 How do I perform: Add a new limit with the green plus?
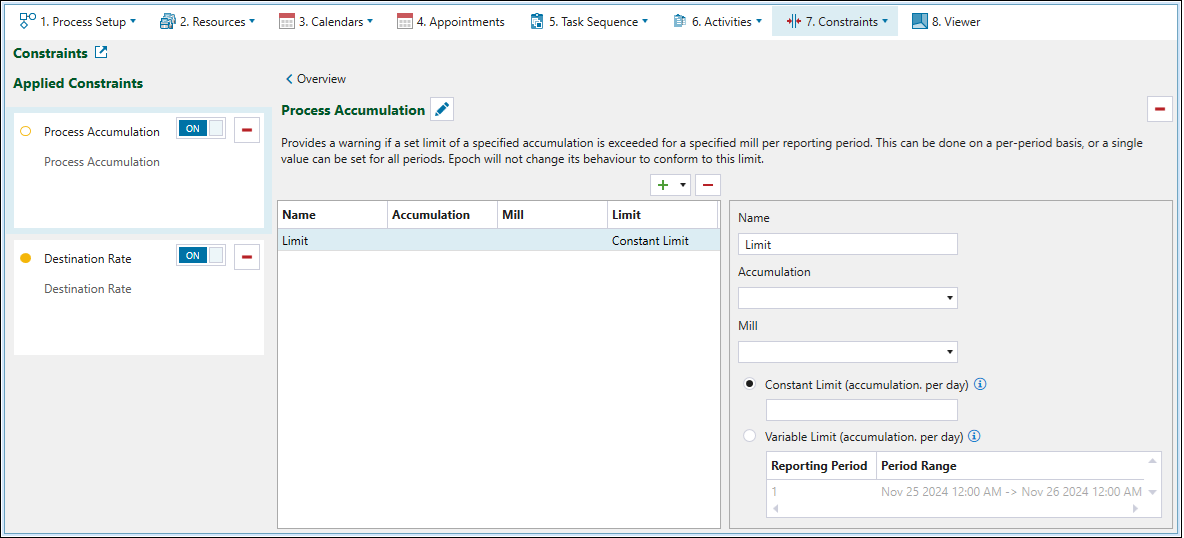[663, 184]
